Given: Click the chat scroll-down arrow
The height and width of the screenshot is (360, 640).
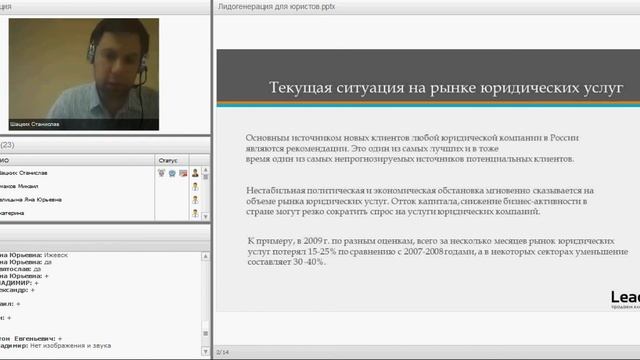Looking at the screenshot, I should point(206,351).
